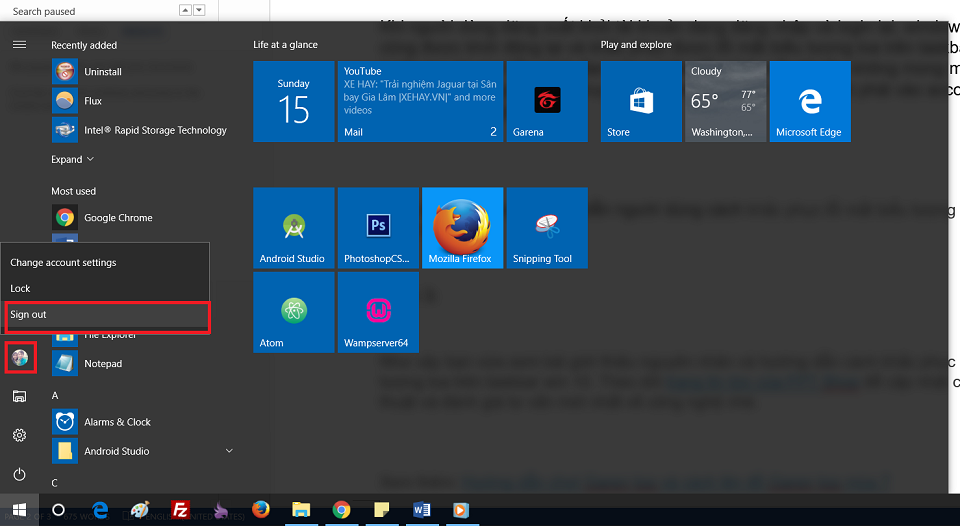Open File Explorer folder on taskbar
This screenshot has height=526, width=960.
(x=301, y=510)
